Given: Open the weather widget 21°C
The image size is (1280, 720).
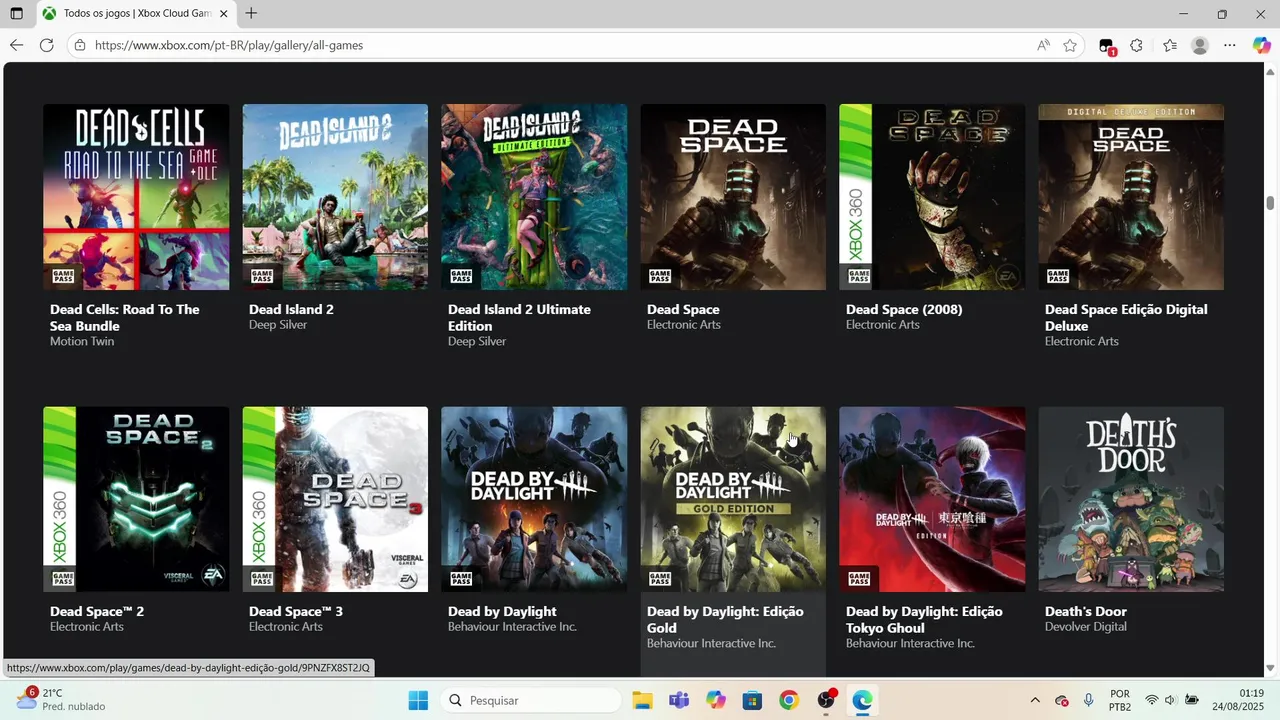Looking at the screenshot, I should coord(60,700).
